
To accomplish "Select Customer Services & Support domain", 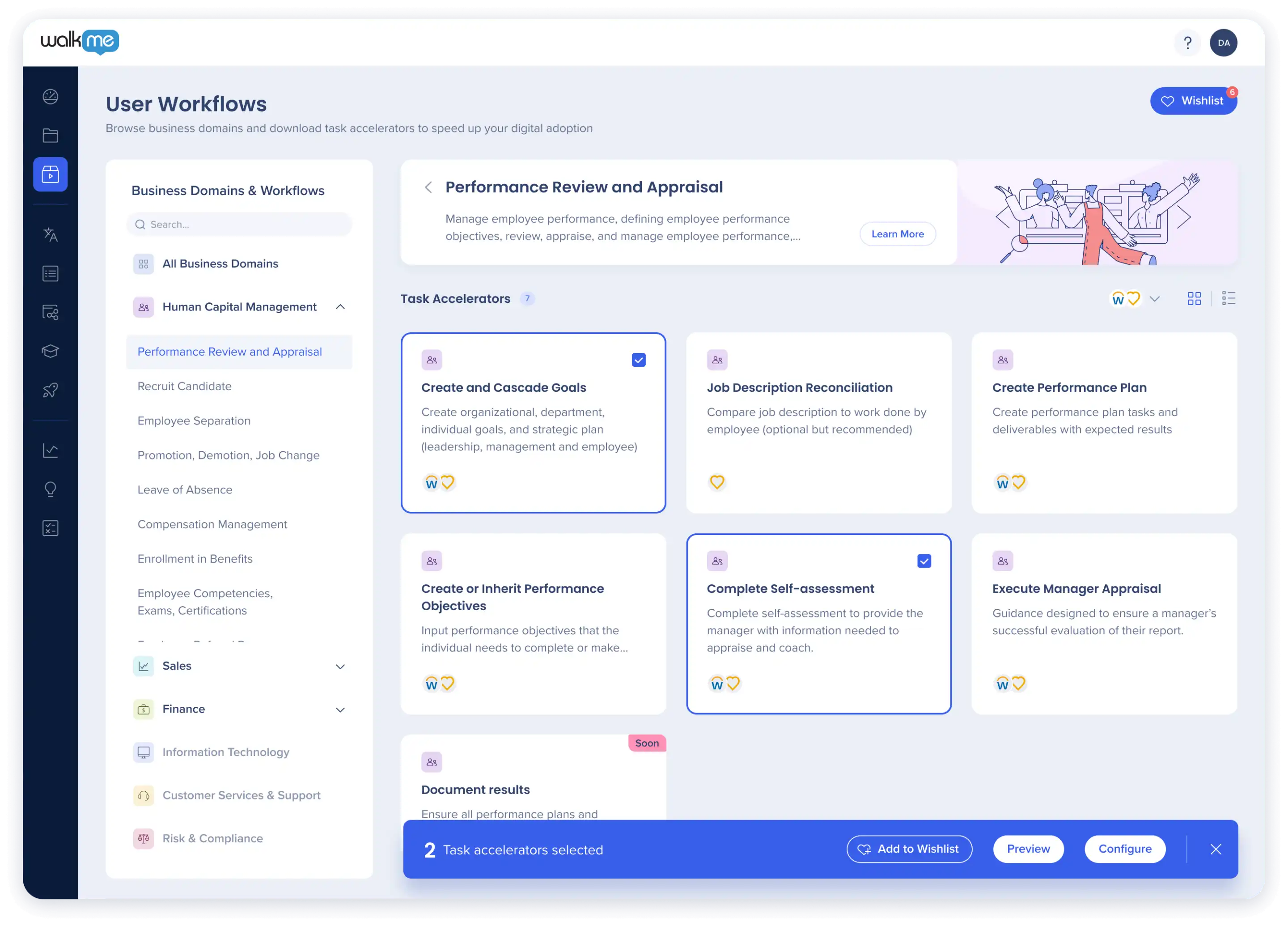I will [241, 796].
